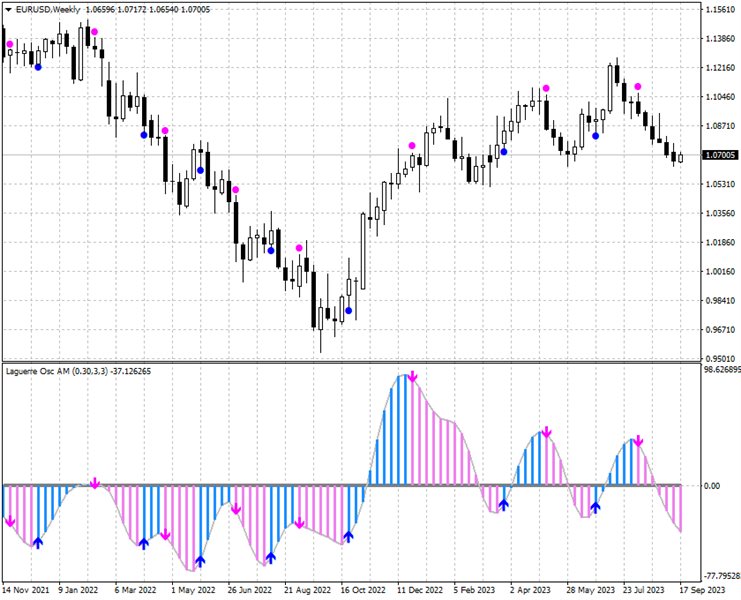This screenshot has width=741, height=600.
Task: Select the current price label 1.07005
Action: [x=720, y=156]
